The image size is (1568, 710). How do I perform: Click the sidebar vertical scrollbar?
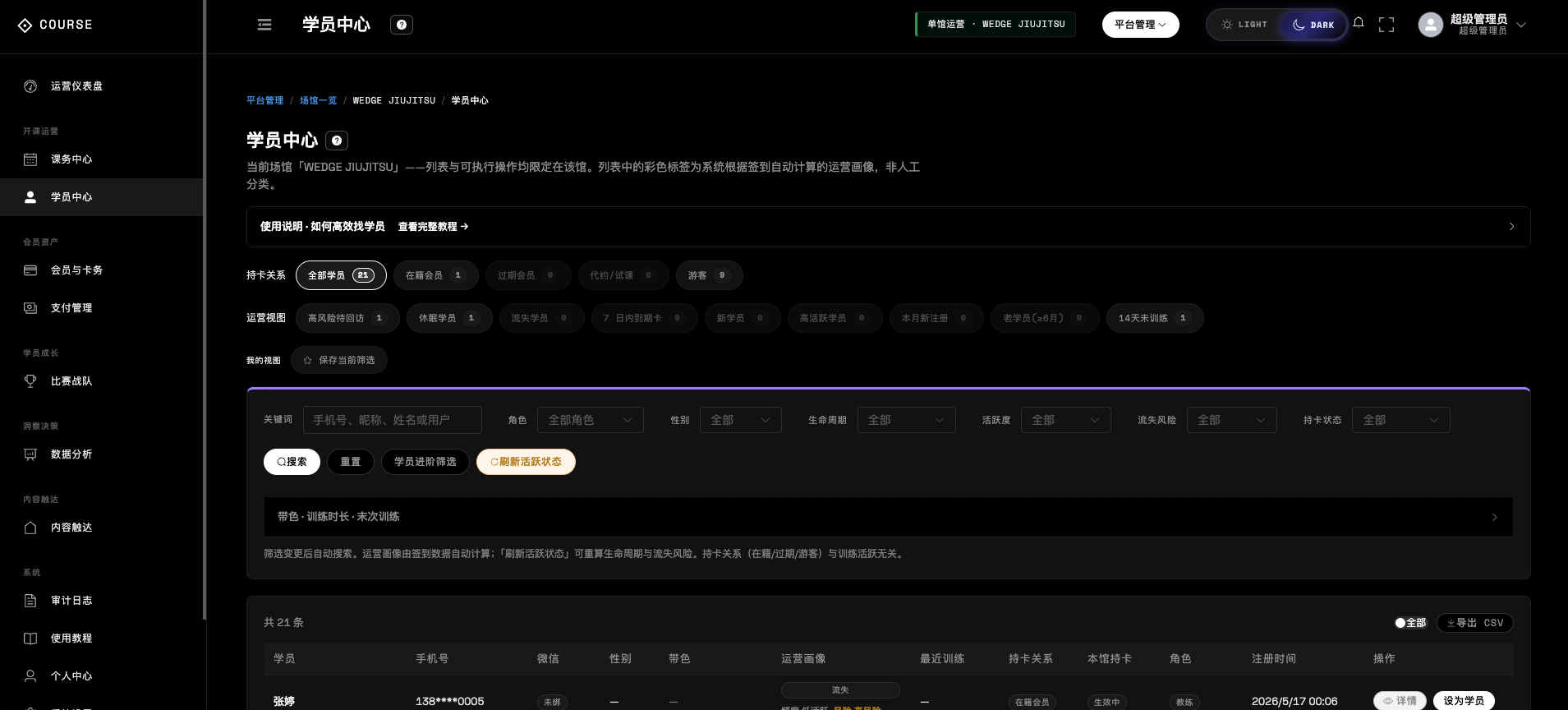[x=205, y=310]
